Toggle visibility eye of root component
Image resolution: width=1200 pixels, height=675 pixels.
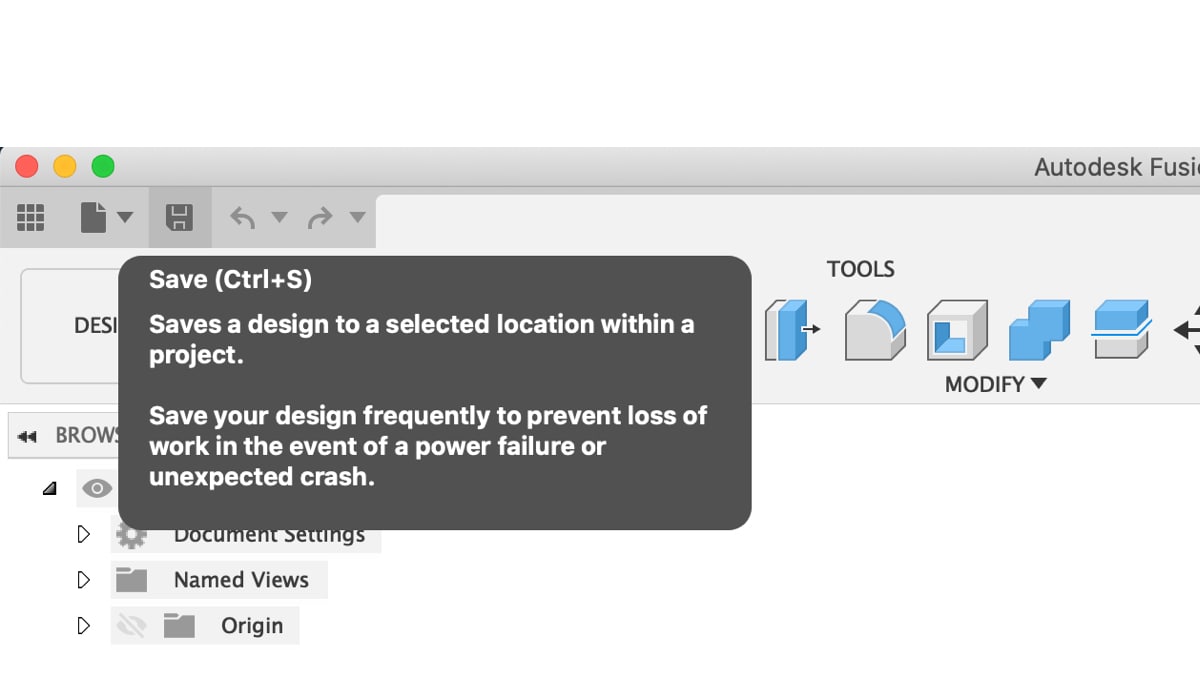97,489
